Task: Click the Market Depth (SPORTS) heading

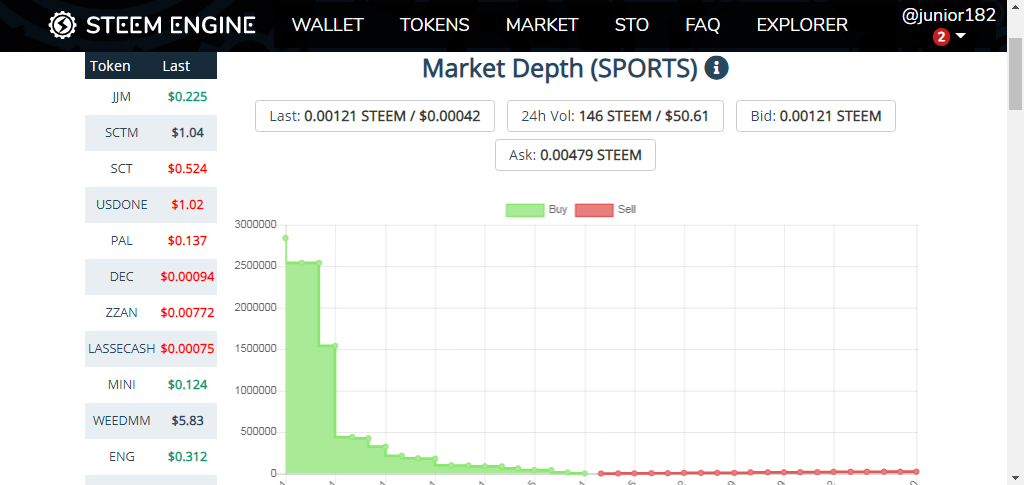Action: point(560,69)
